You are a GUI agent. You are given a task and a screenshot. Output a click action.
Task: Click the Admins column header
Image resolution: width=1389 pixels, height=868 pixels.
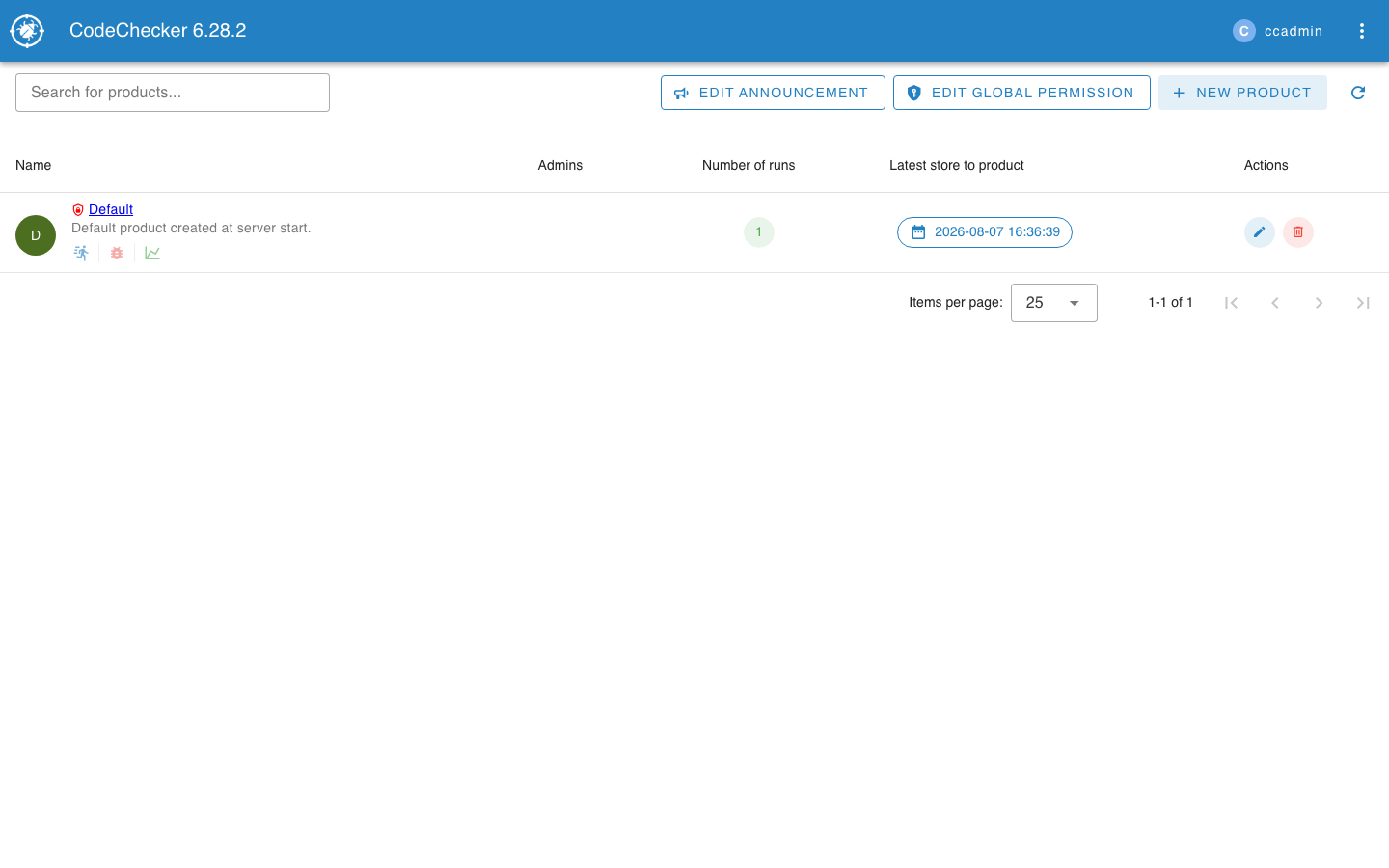560,165
